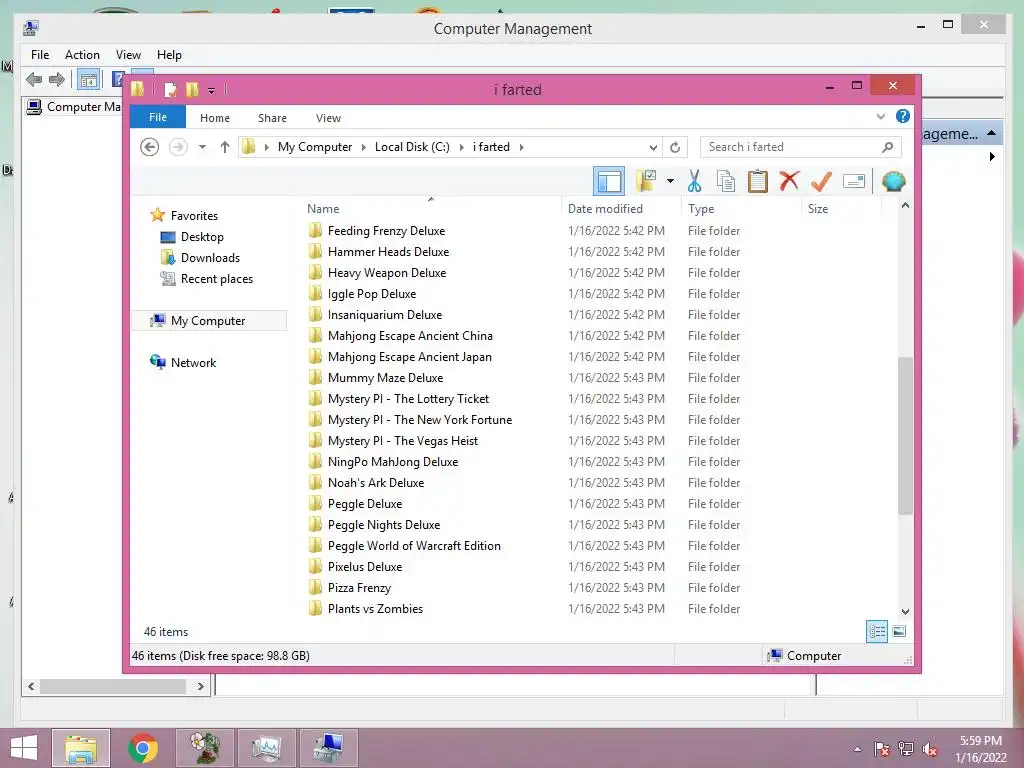Image resolution: width=1024 pixels, height=768 pixels.
Task: Open File menu in Computer Management
Action: (x=40, y=55)
